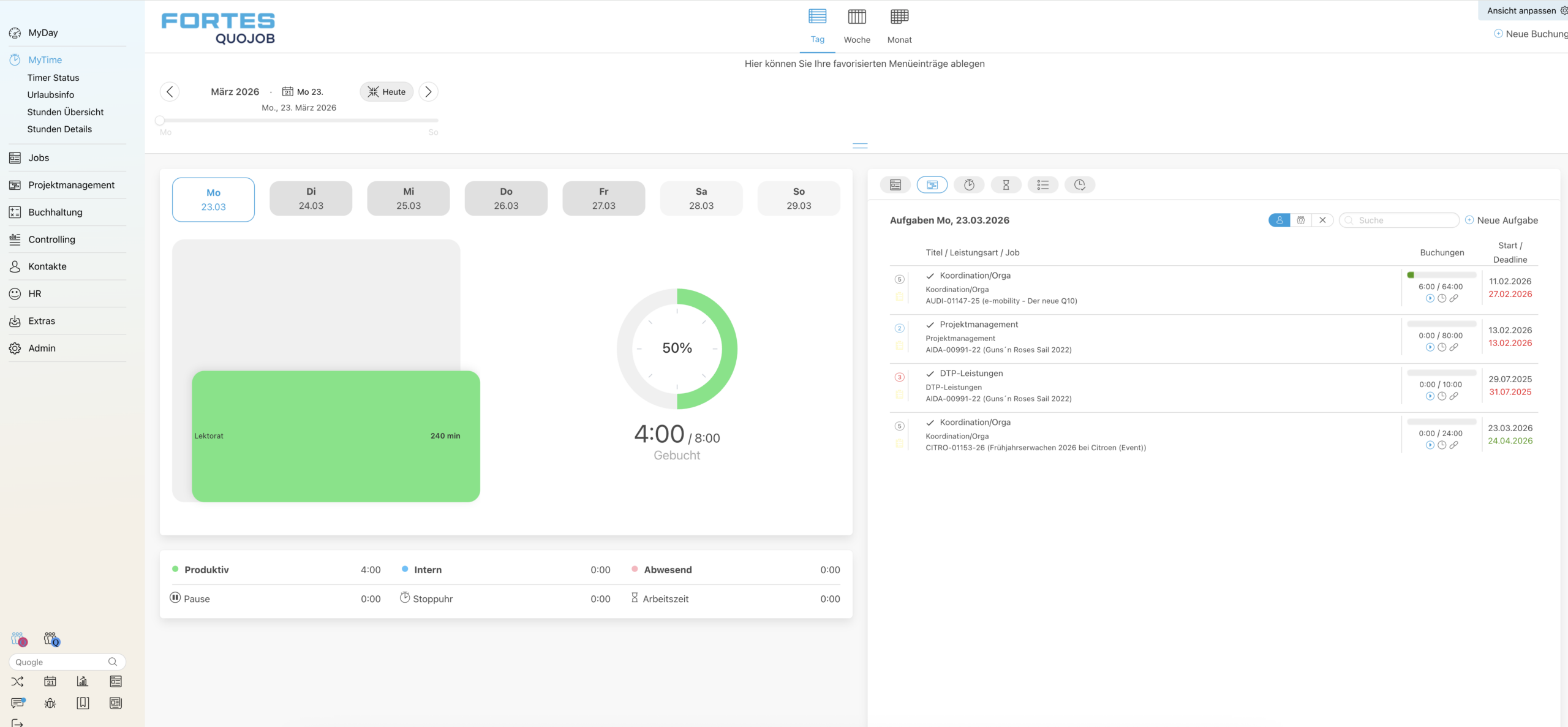Click the Heute button
The image size is (1568, 727).
coord(386,92)
